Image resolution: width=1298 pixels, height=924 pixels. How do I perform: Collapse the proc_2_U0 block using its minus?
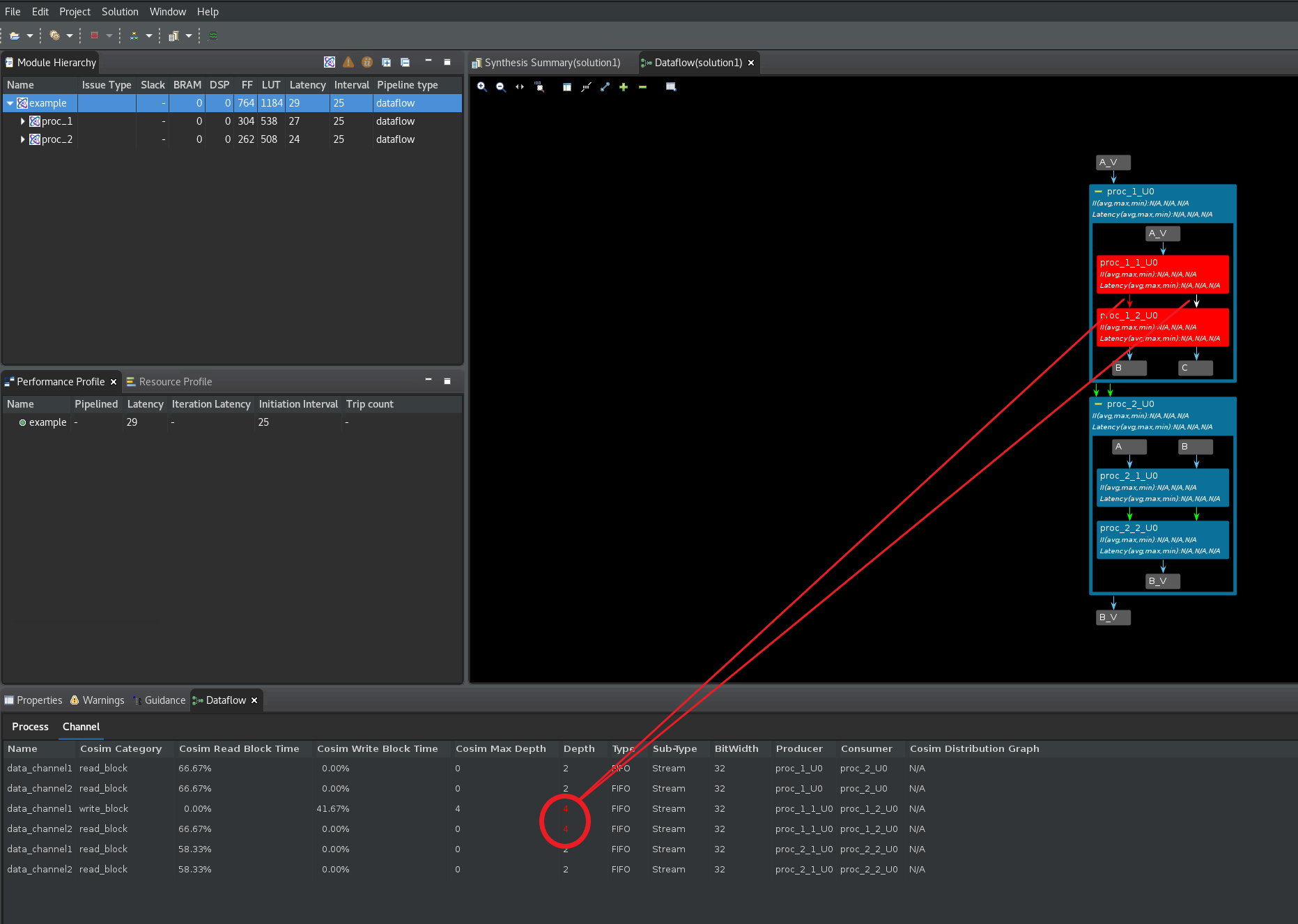1098,404
